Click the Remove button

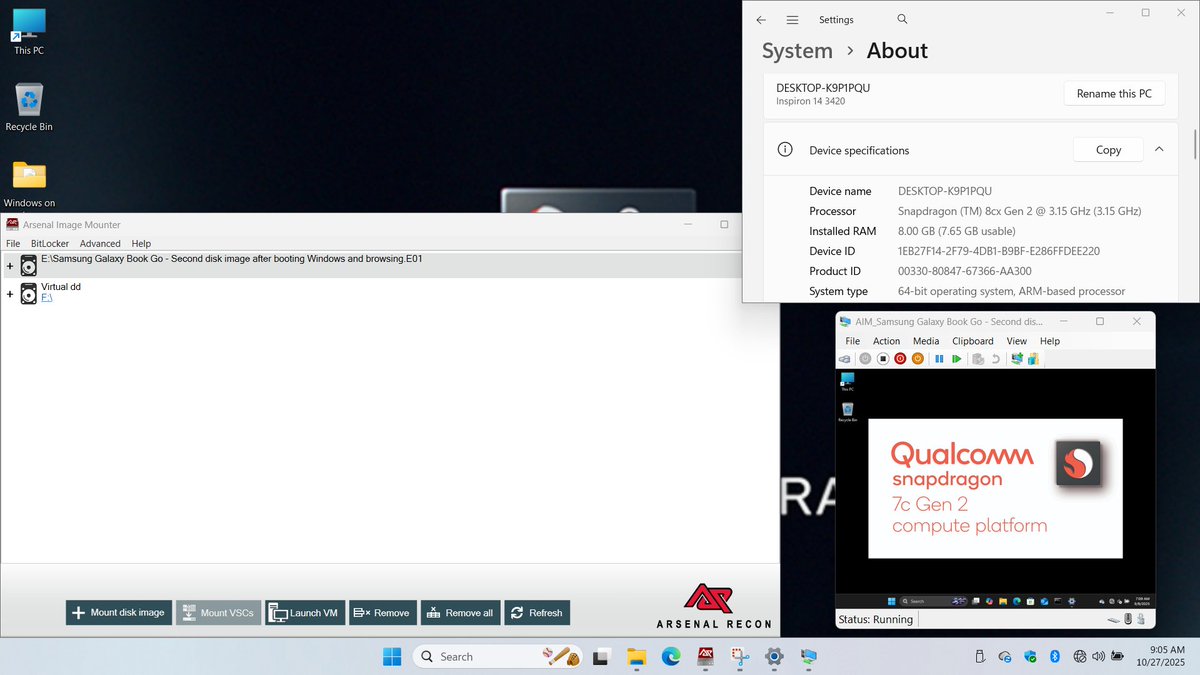[x=383, y=613]
